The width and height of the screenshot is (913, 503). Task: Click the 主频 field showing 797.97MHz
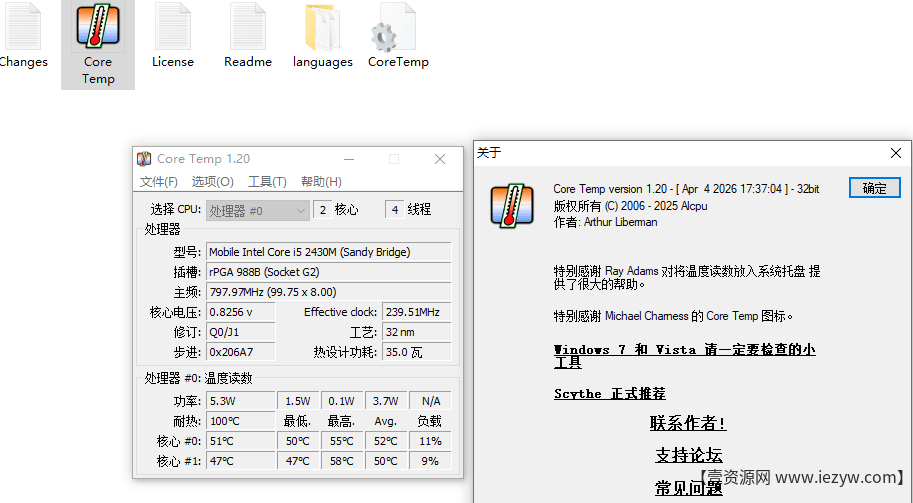(x=328, y=292)
